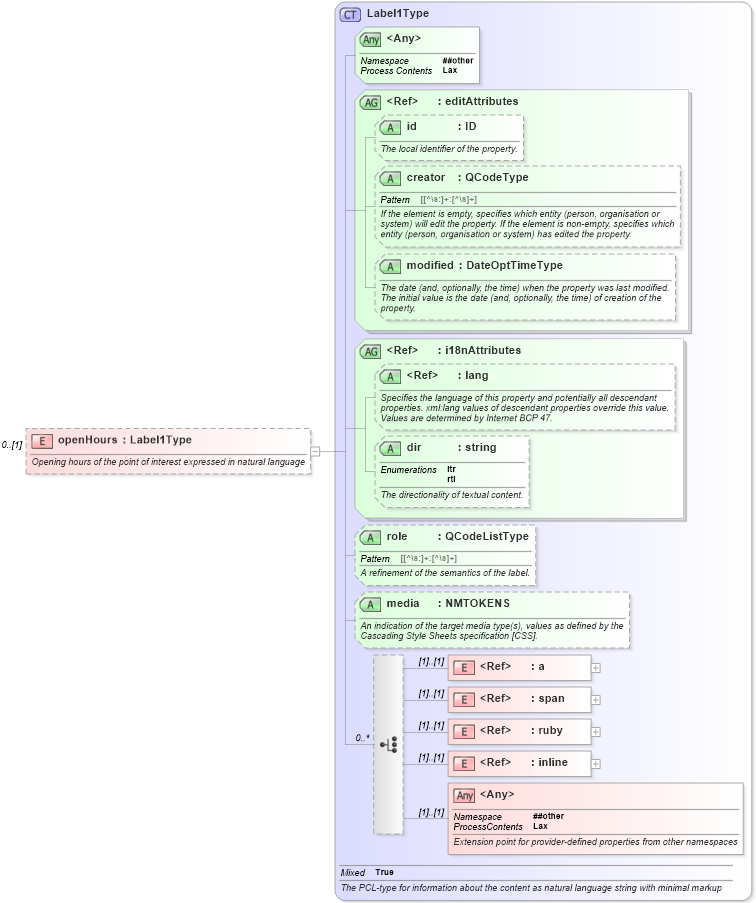Click the A icon of lang attribute
The image size is (756, 903).
[x=390, y=377]
